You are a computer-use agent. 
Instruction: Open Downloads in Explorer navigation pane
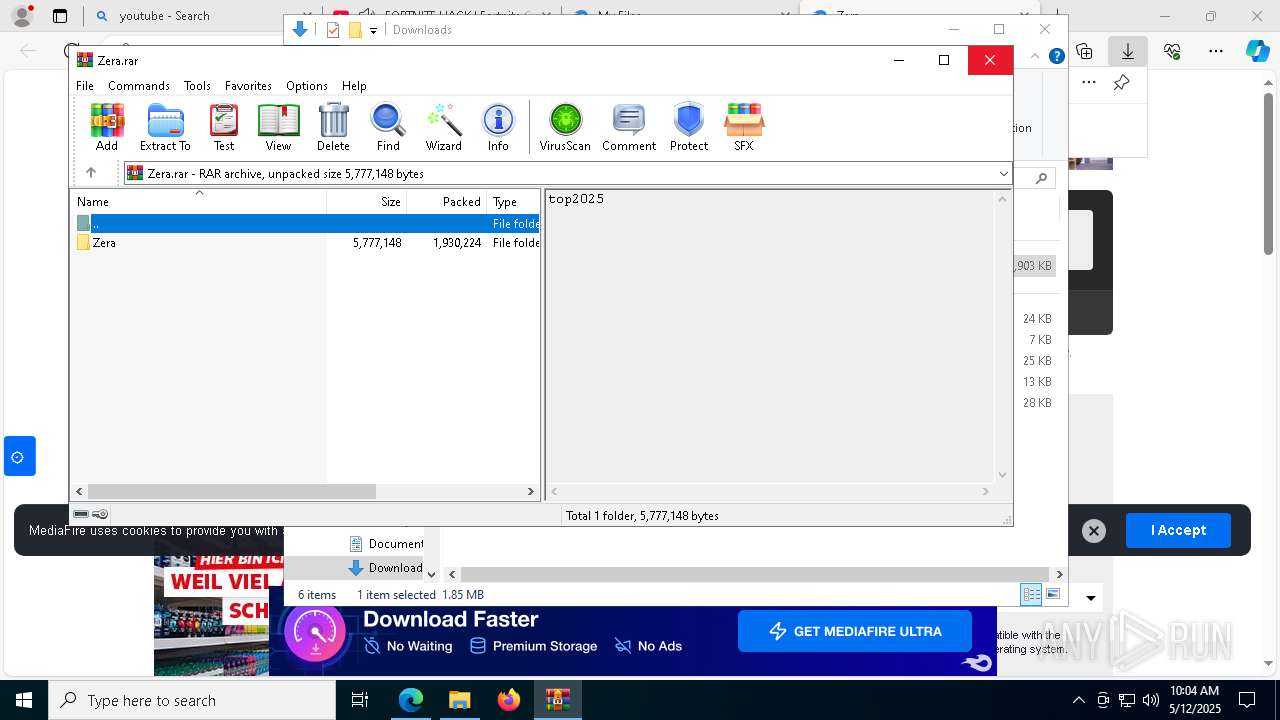[x=386, y=568]
